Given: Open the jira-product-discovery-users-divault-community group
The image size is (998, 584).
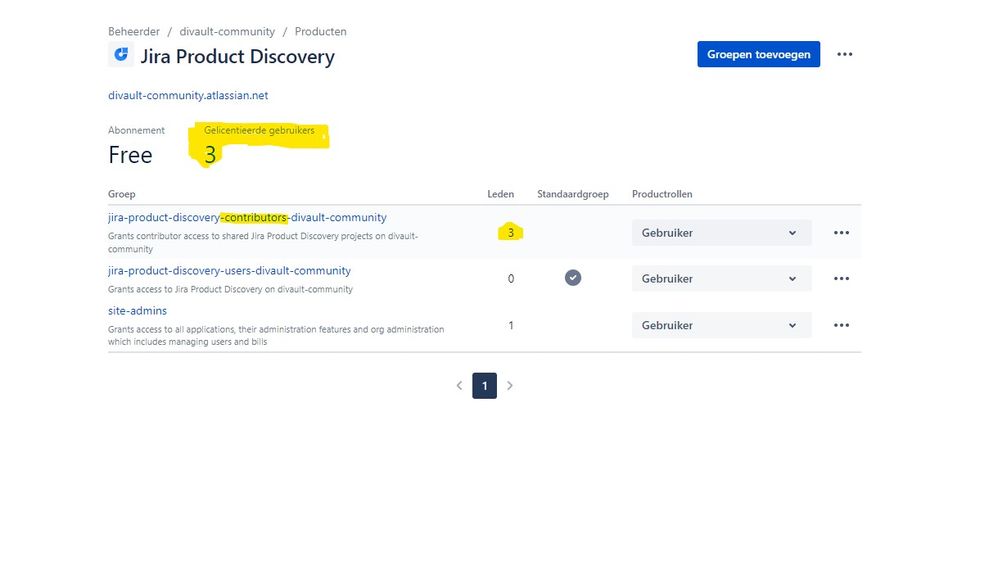Looking at the screenshot, I should 229,270.
